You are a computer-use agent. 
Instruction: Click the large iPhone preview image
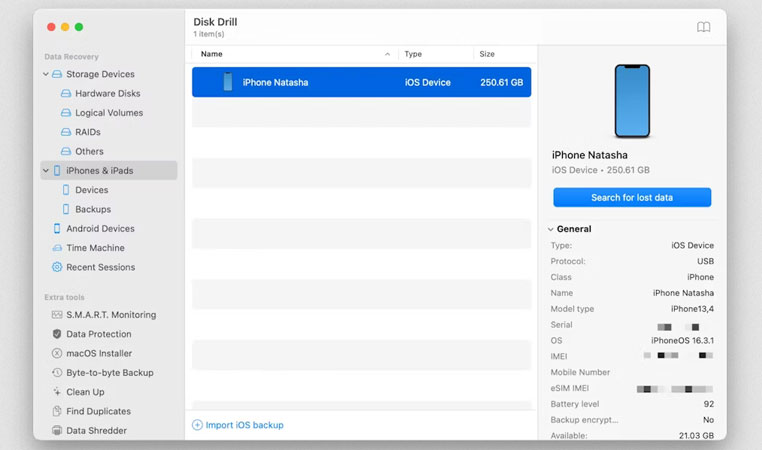(632, 101)
